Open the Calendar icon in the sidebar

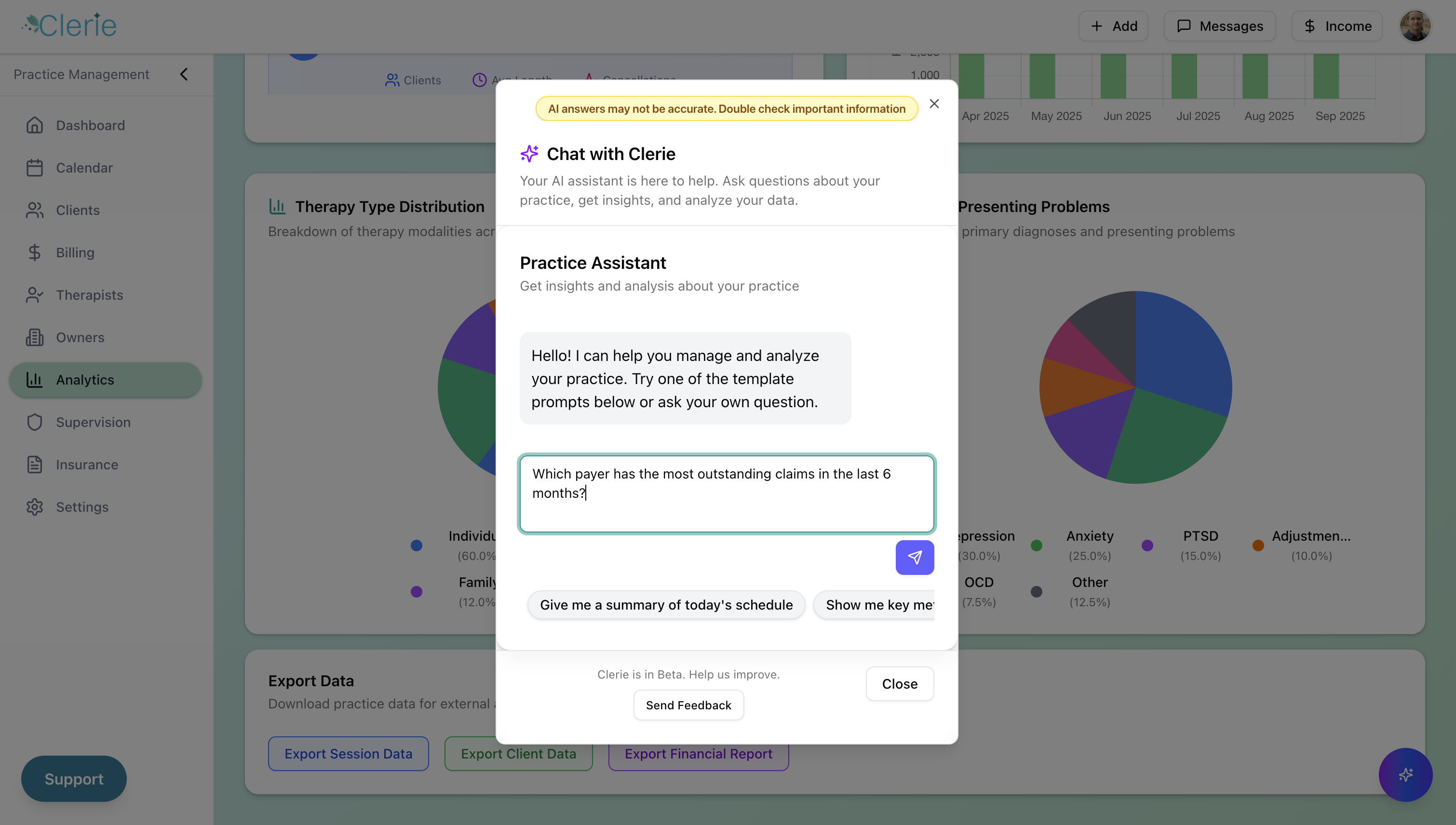click(35, 168)
